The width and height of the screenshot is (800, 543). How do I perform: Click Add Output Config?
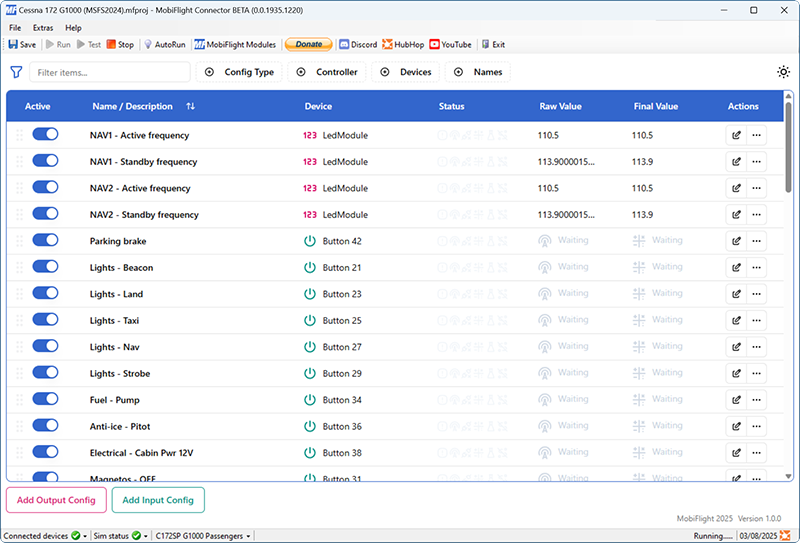56,500
